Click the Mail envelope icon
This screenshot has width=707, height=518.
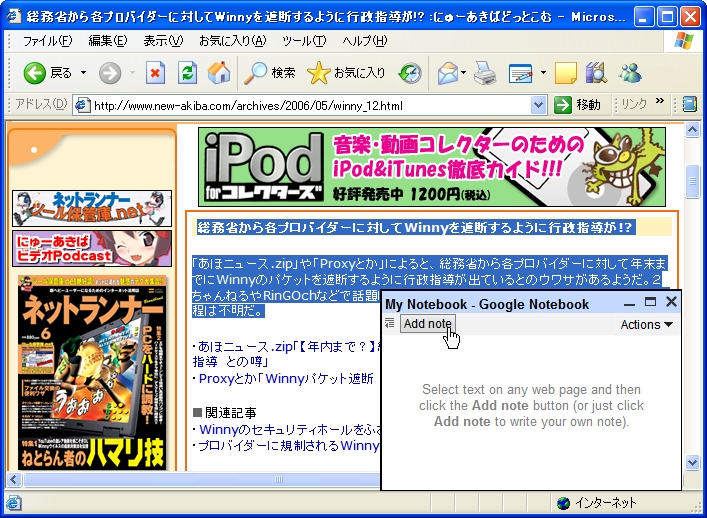(x=448, y=73)
